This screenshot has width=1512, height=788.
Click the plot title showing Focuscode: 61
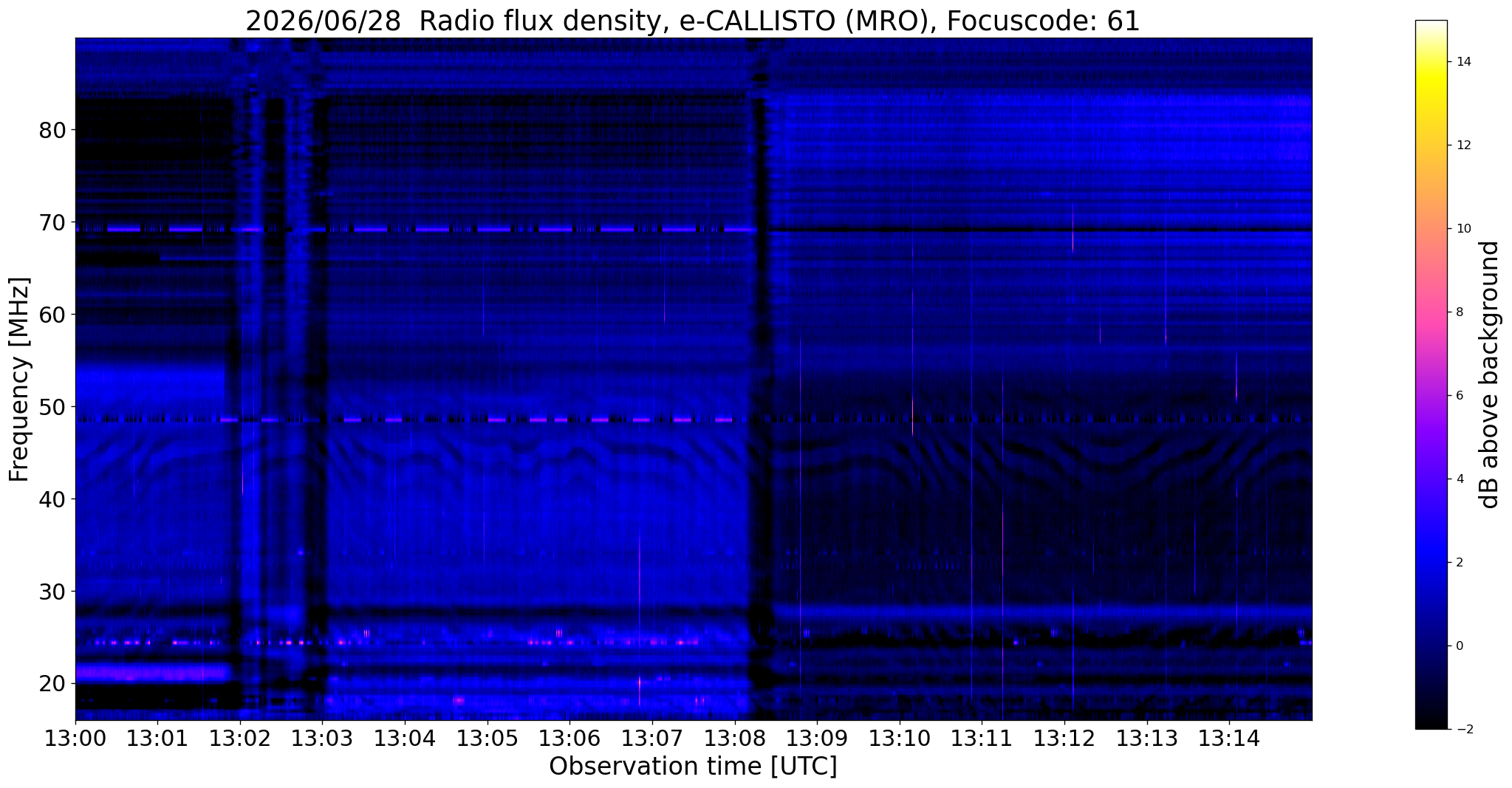pyautogui.click(x=693, y=21)
